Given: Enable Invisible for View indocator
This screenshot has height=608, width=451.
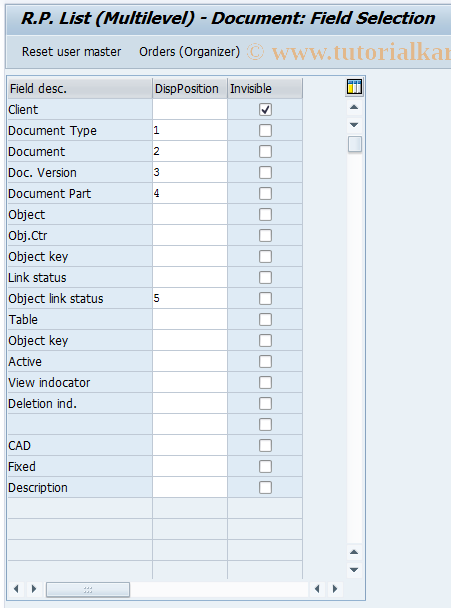Looking at the screenshot, I should (265, 382).
